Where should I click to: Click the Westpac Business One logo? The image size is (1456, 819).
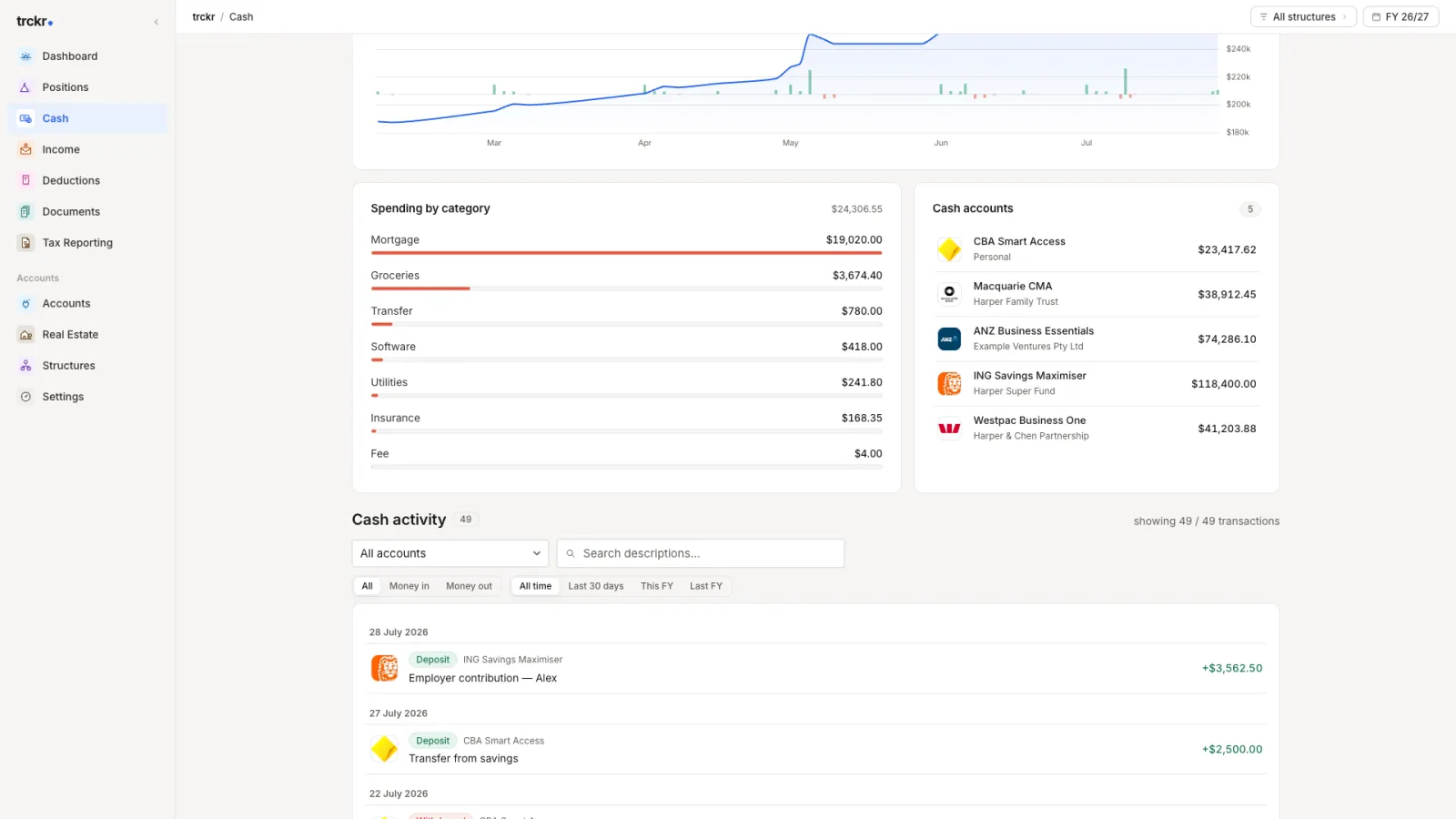[949, 428]
